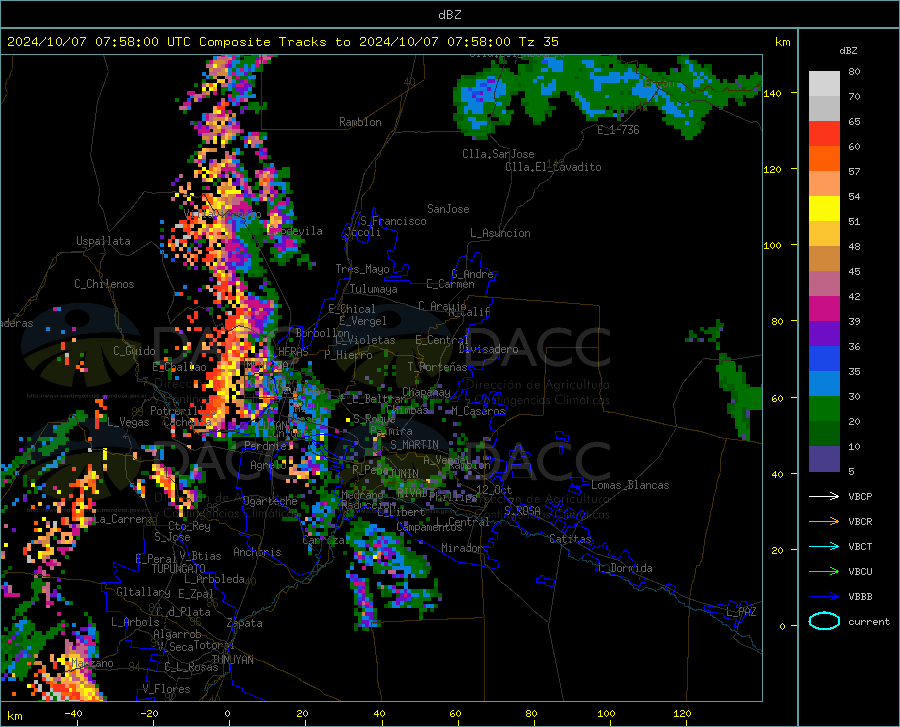900x727 pixels.
Task: Click the VBBB legend label
Action: 860,597
